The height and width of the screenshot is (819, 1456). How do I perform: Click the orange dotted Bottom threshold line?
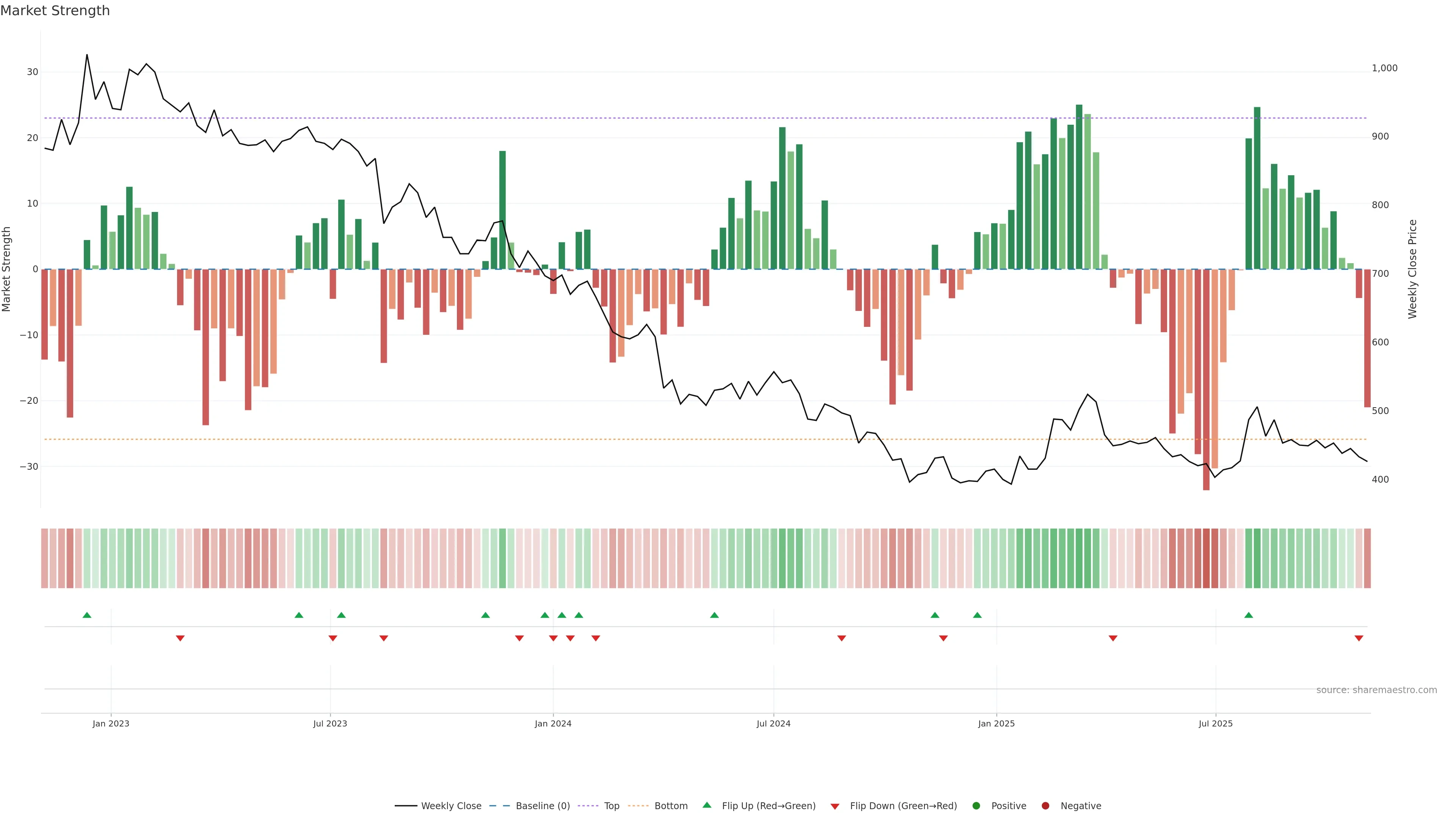pyautogui.click(x=565, y=439)
